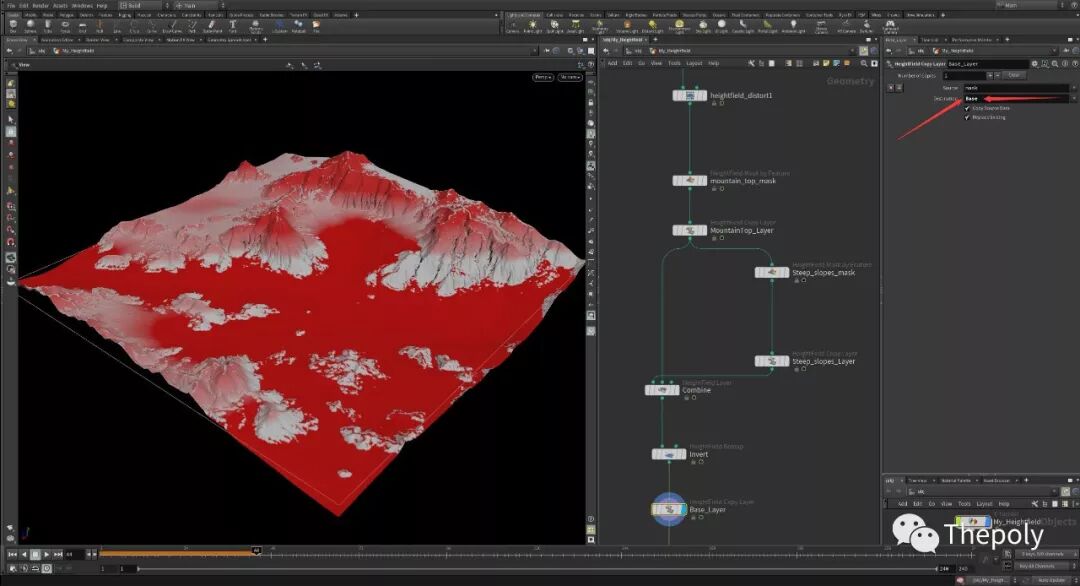This screenshot has height=586, width=1080.
Task: Open the Source layer dropdown arrow
Action: [1074, 88]
